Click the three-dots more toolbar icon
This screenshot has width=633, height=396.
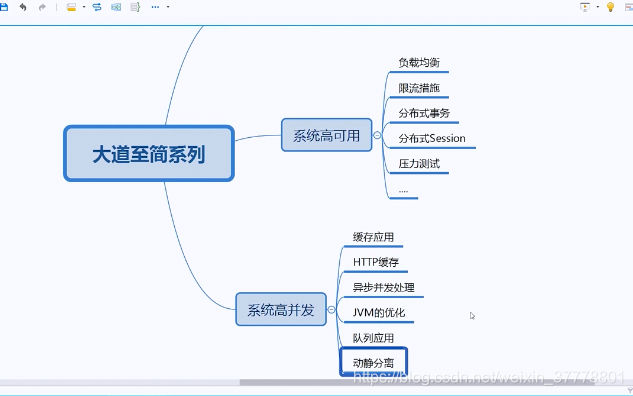click(x=155, y=7)
